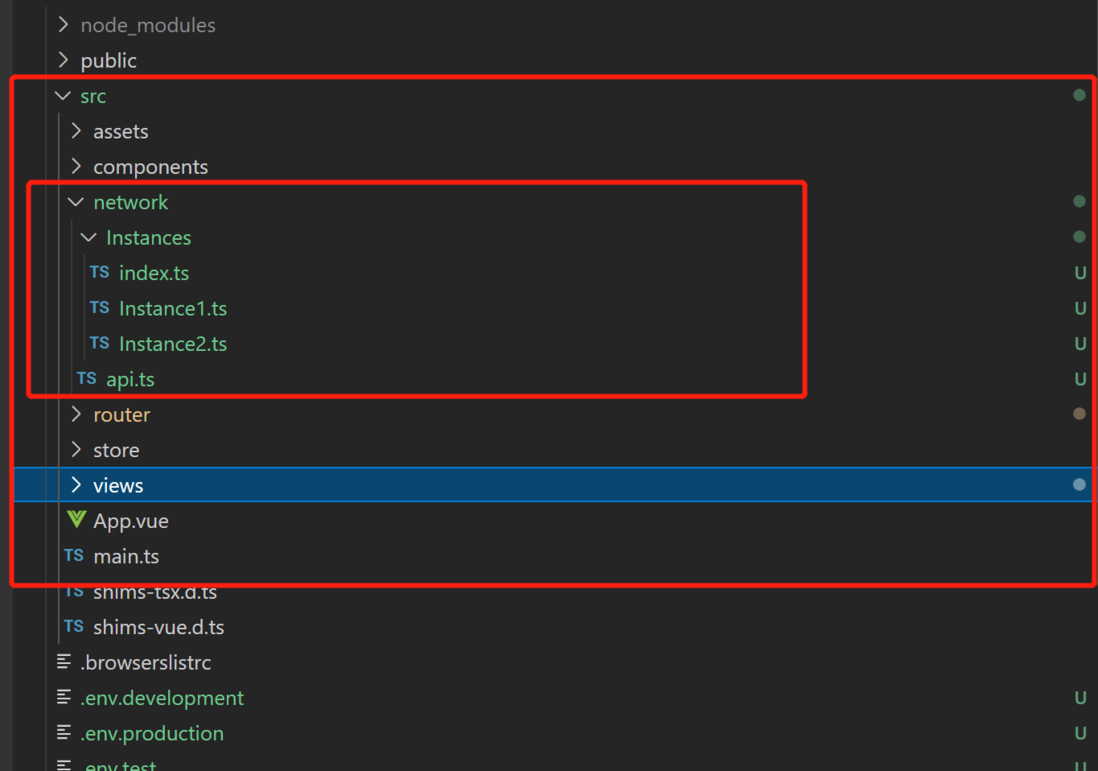Select the store folder
This screenshot has height=771, width=1098.
pos(116,450)
